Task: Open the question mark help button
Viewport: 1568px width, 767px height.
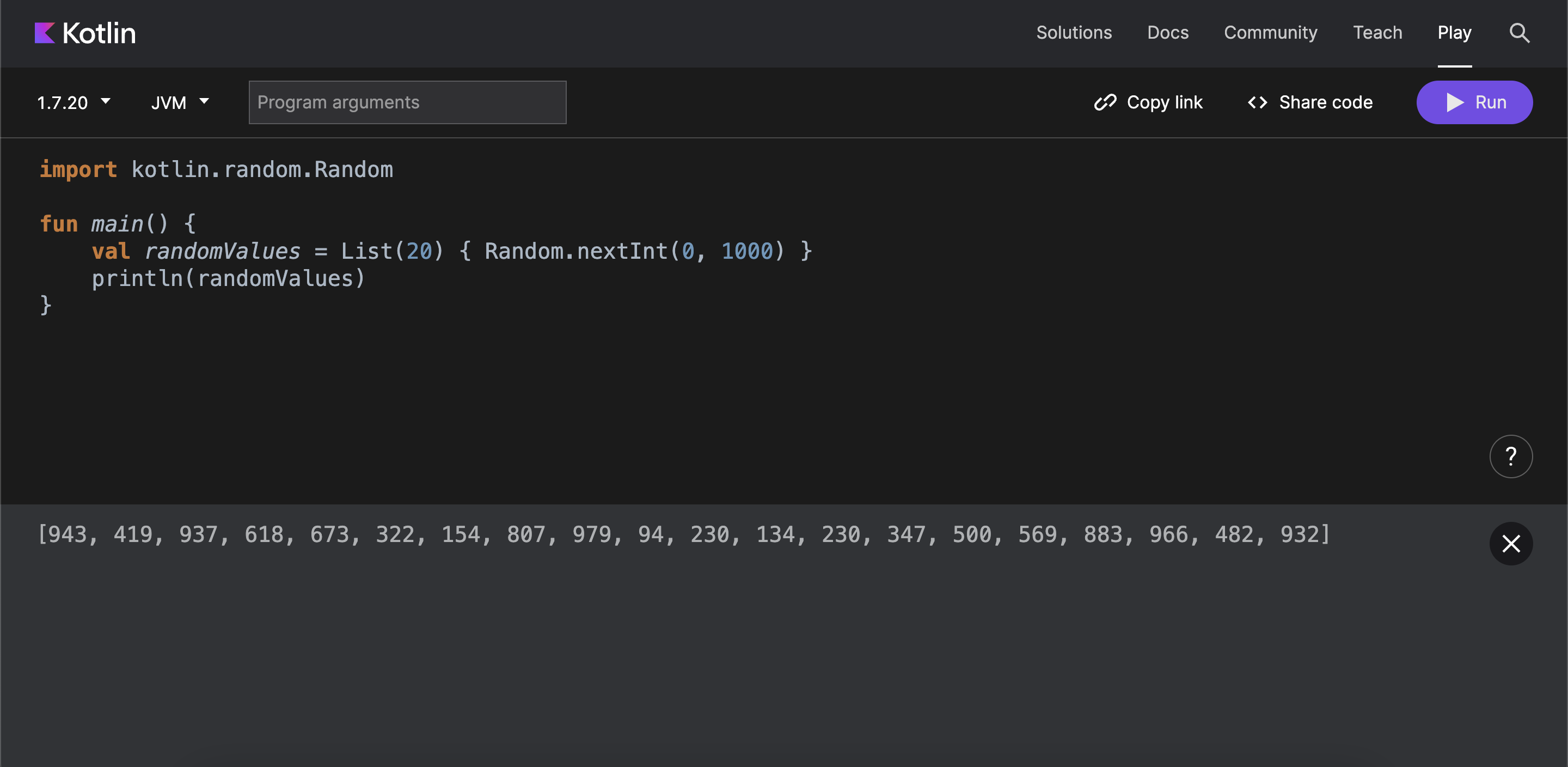Action: click(1510, 456)
